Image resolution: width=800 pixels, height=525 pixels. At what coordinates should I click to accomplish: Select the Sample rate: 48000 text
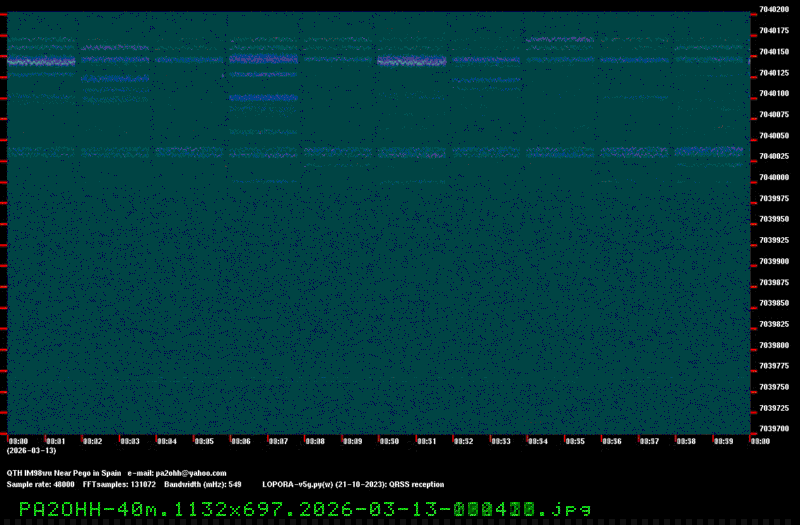click(40, 484)
